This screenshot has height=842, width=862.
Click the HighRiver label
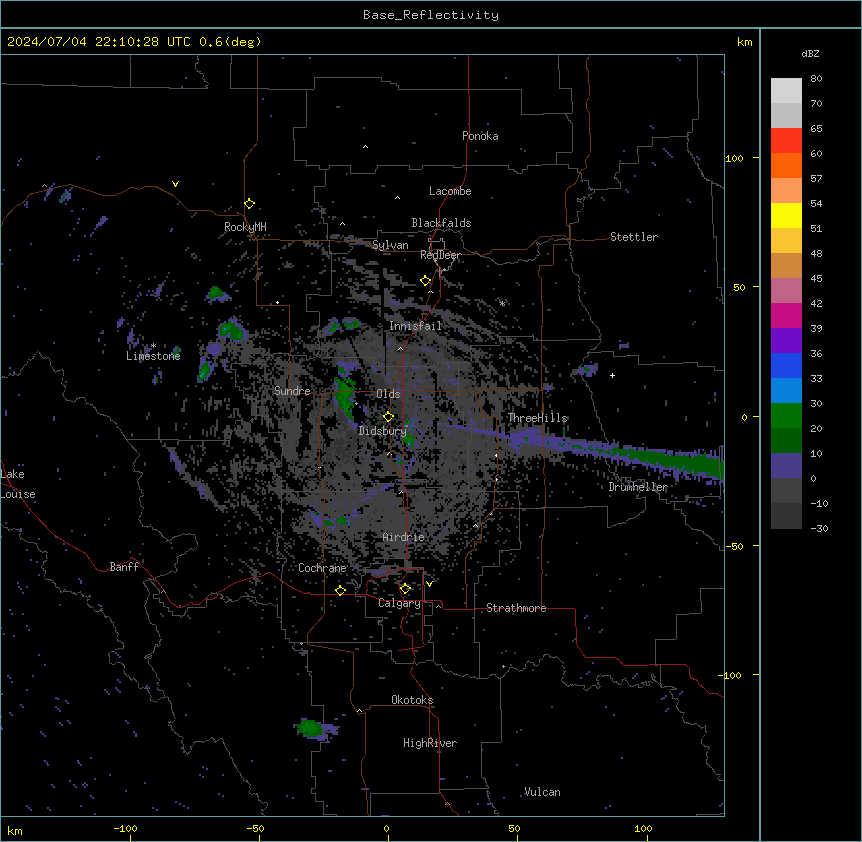click(x=430, y=743)
